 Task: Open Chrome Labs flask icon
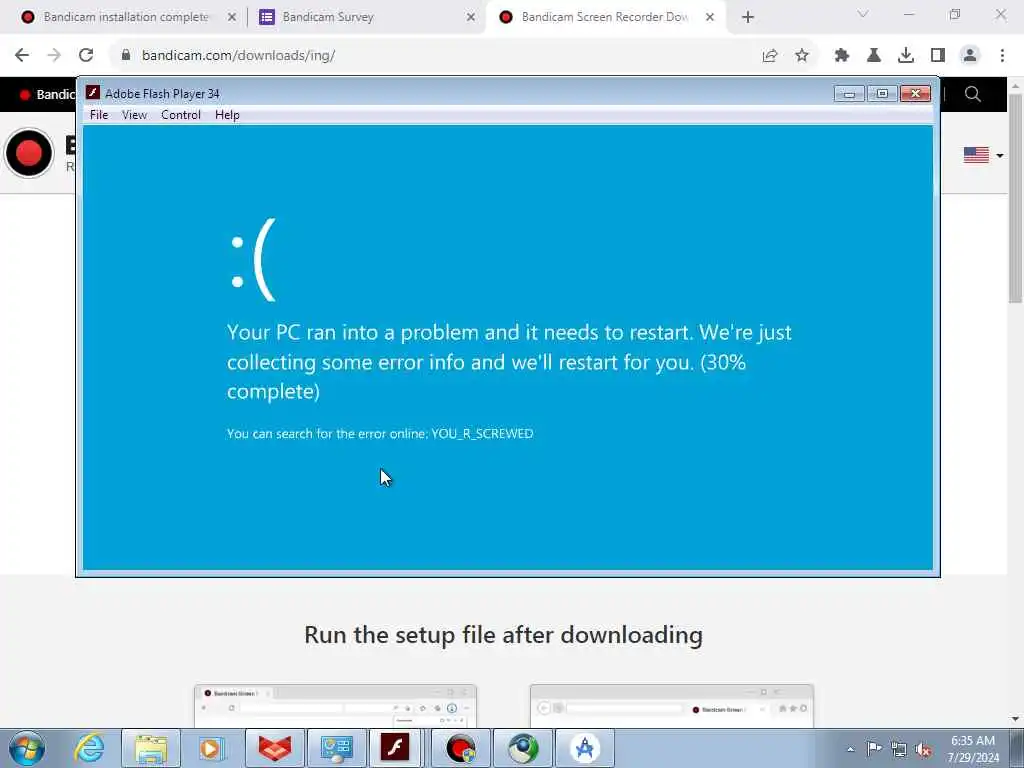pos(874,56)
